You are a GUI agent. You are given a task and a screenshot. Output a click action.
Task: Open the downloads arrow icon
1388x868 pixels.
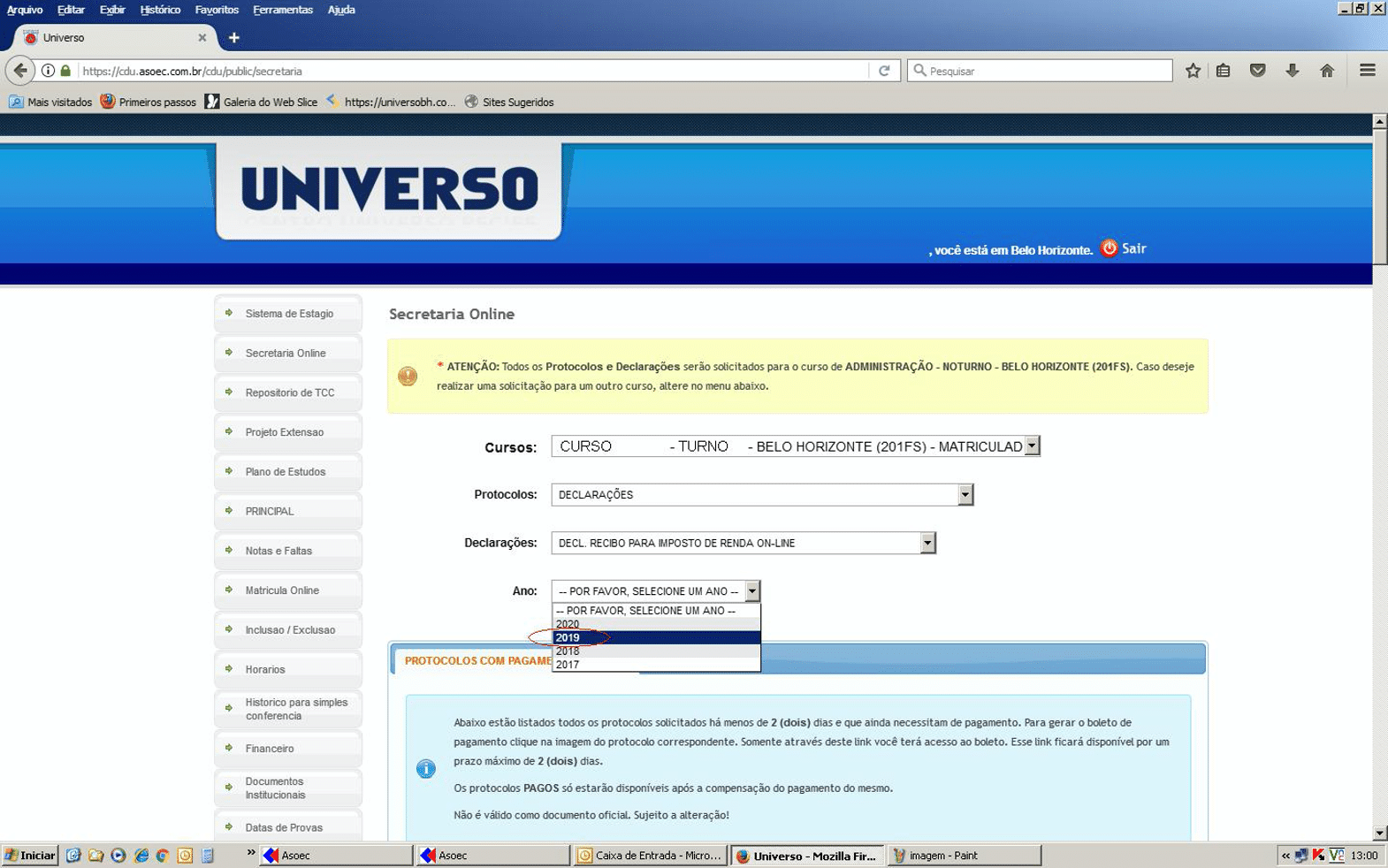pyautogui.click(x=1293, y=71)
